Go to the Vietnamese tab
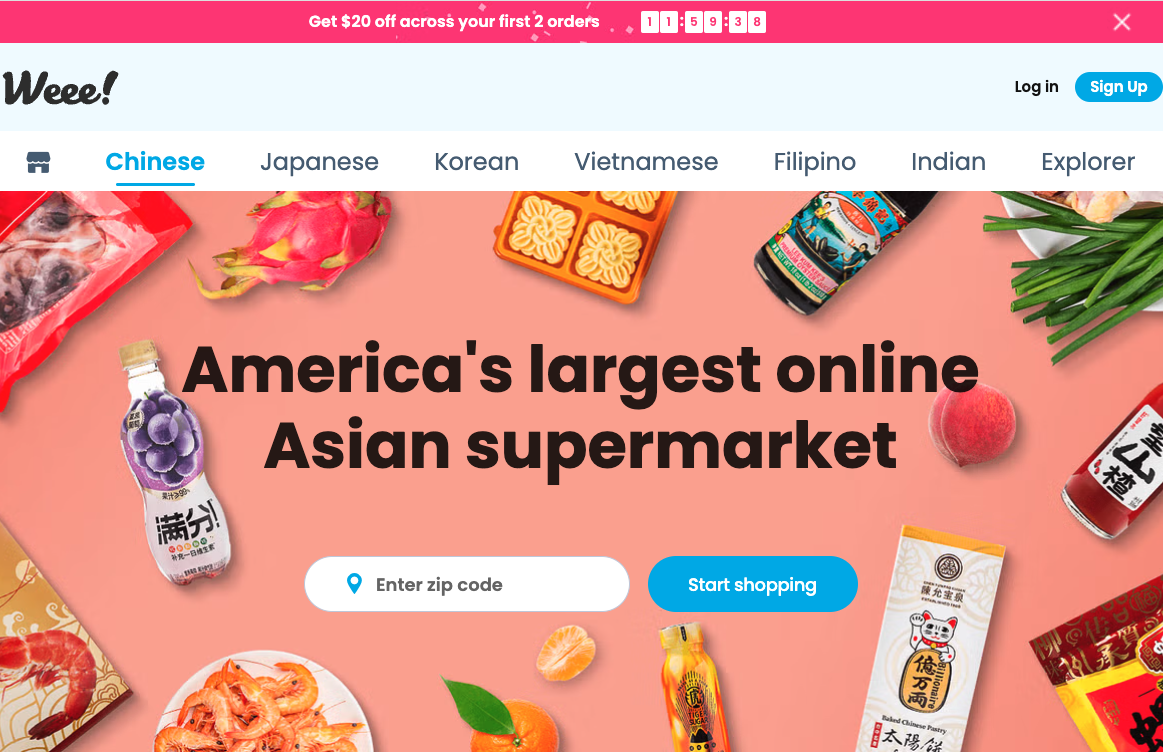The height and width of the screenshot is (752, 1163). (646, 162)
